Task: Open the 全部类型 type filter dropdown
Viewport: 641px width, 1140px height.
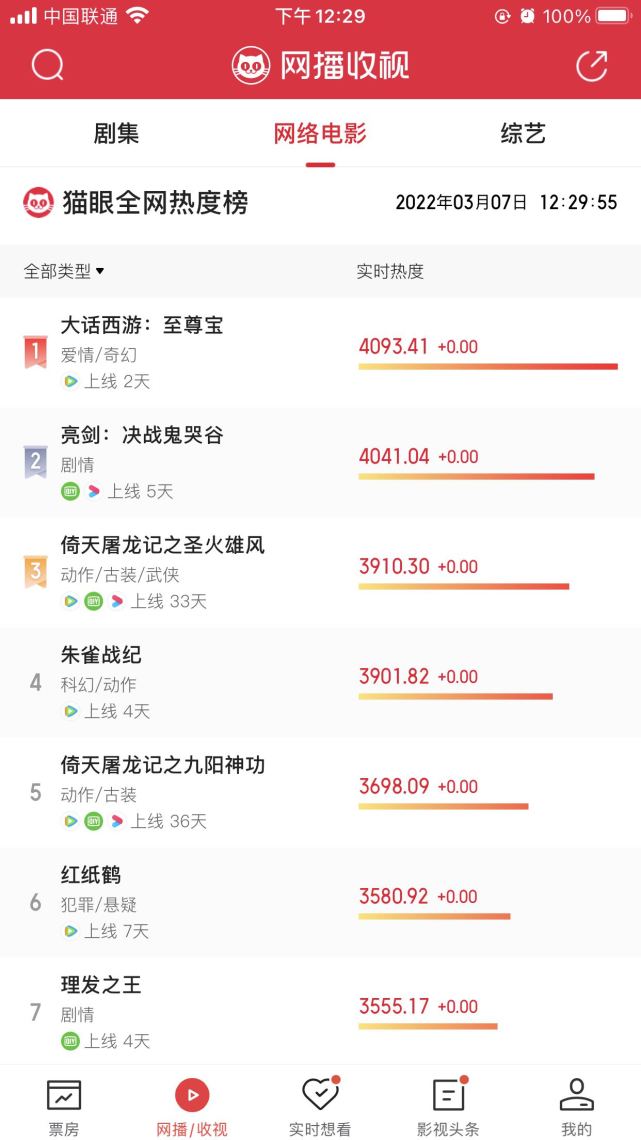Action: [62, 271]
